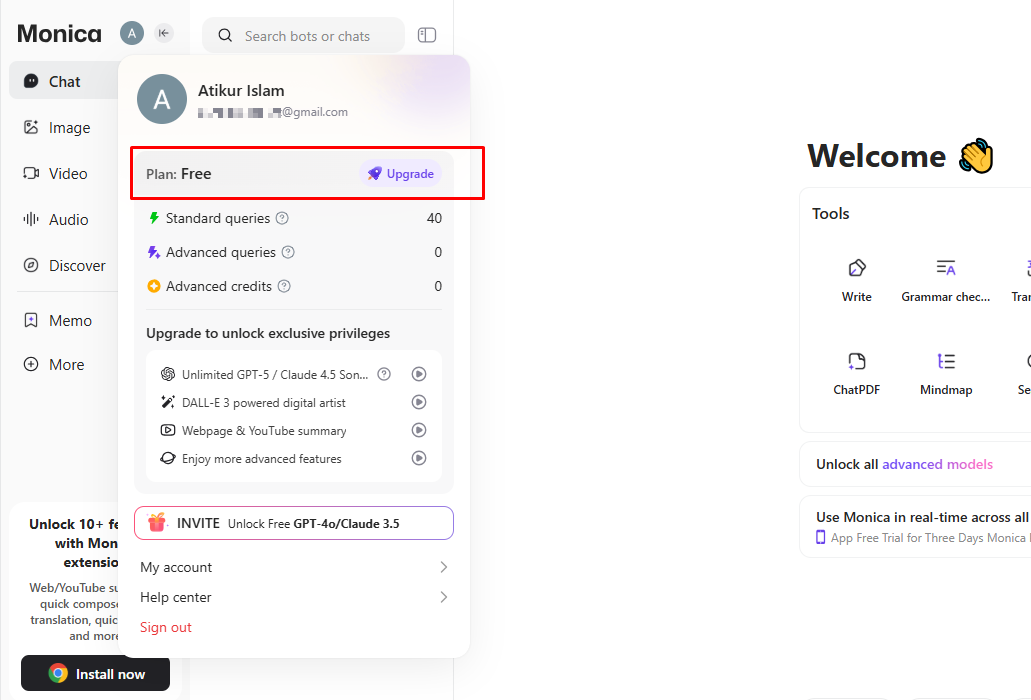Expand the Help center entry
This screenshot has width=1031, height=700.
[294, 597]
